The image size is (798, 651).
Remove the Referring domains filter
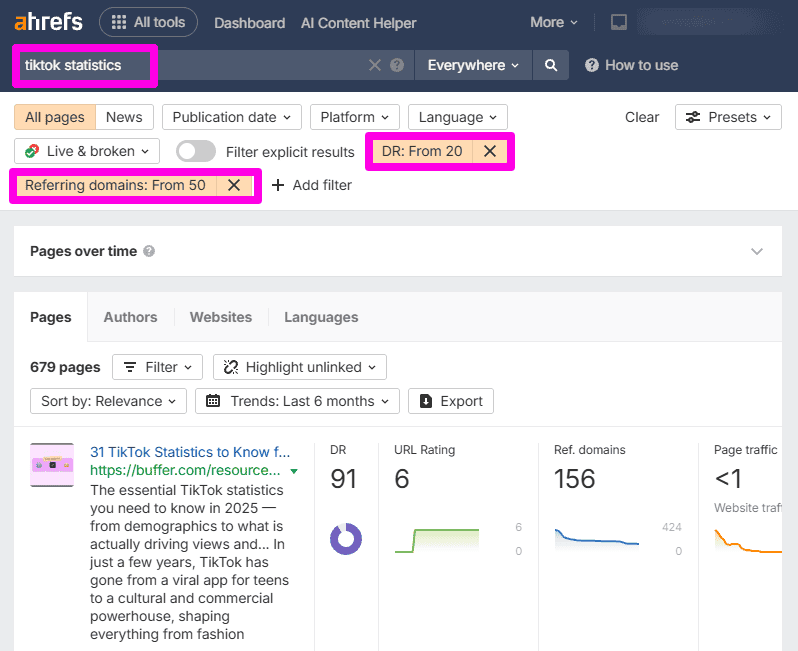click(x=234, y=185)
